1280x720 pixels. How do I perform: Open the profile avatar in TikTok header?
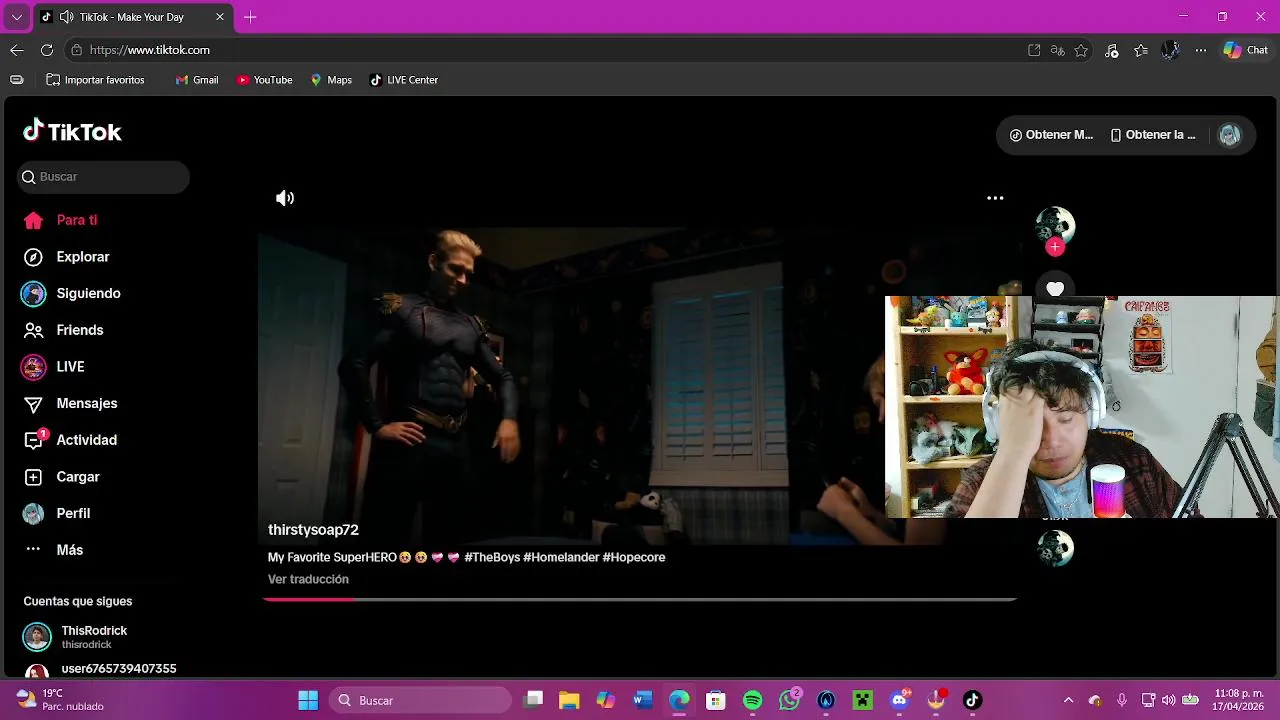(x=1230, y=135)
